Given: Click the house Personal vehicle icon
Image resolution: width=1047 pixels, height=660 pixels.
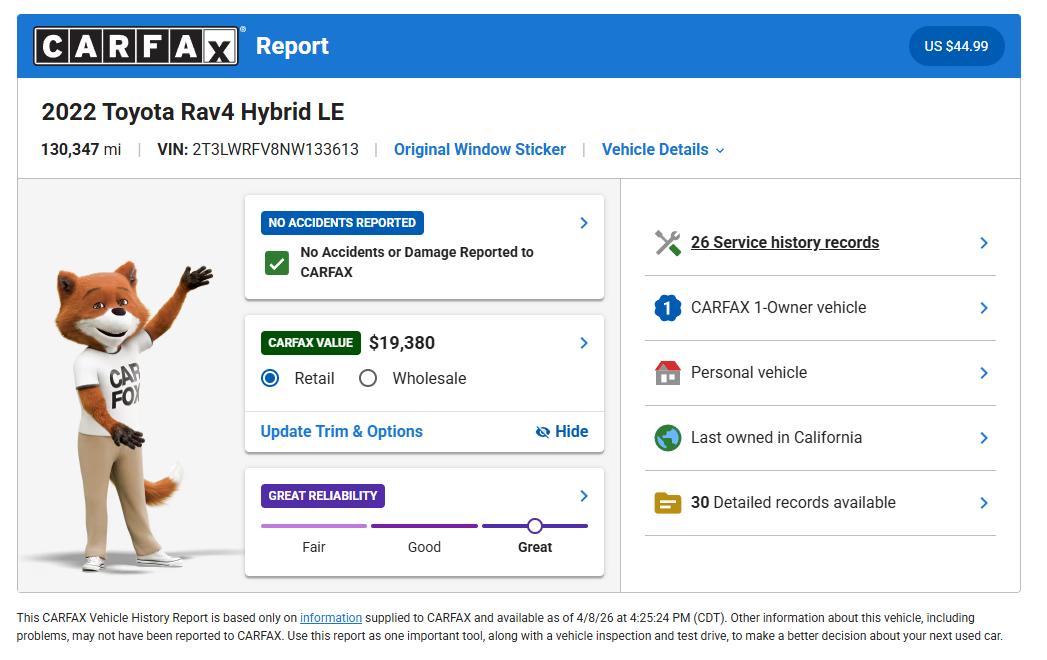Looking at the screenshot, I should coord(667,373).
